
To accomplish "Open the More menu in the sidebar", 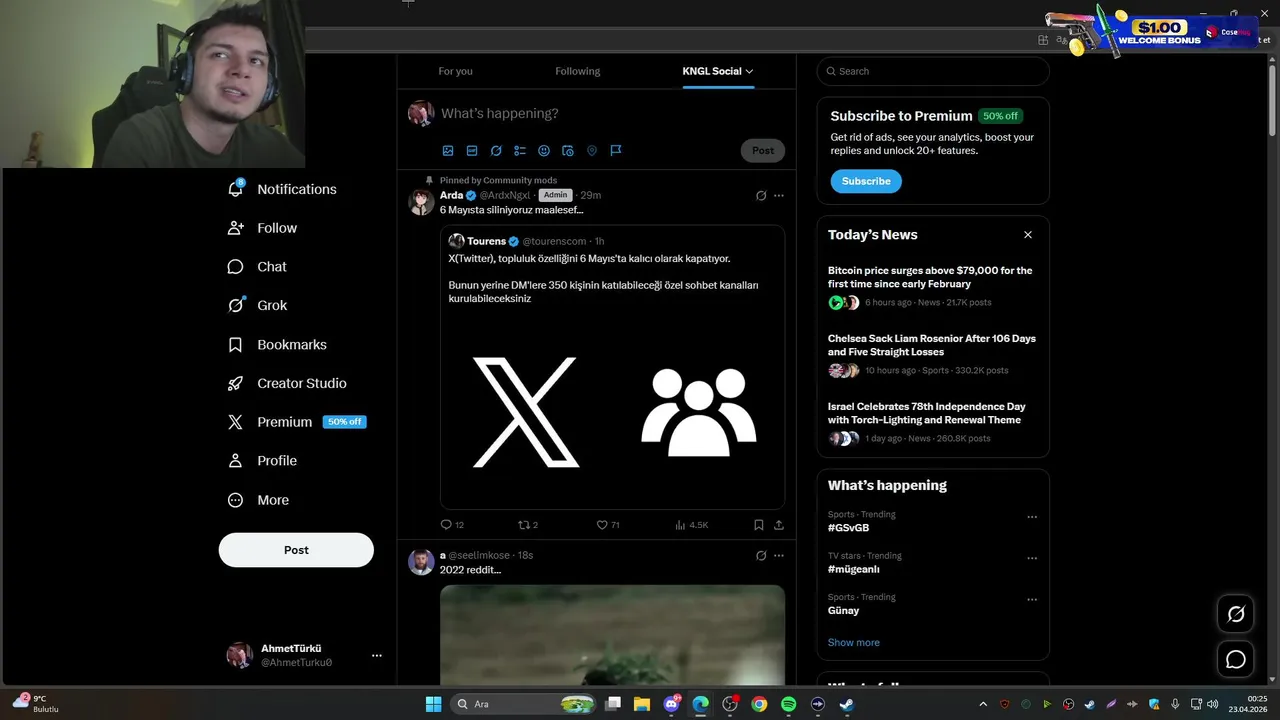I will 258,500.
